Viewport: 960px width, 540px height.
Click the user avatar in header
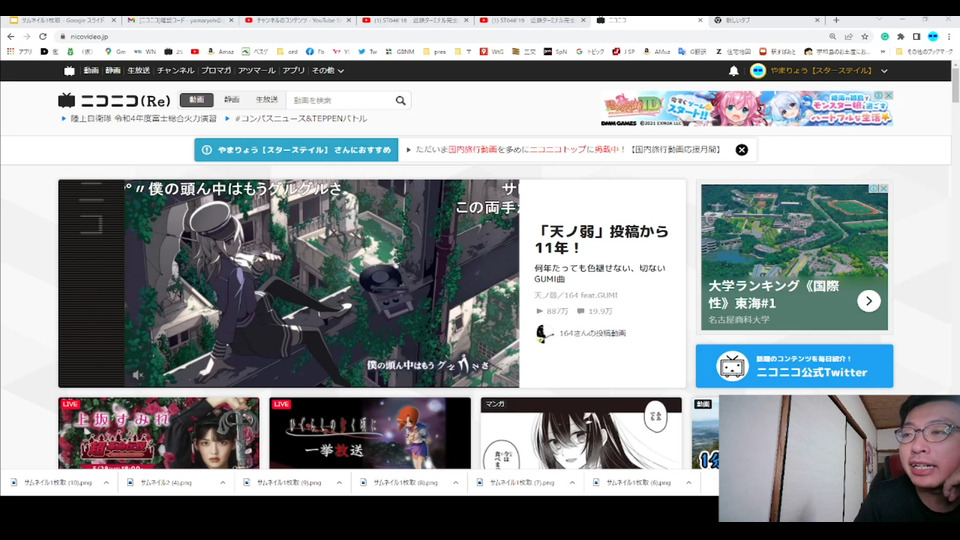[x=757, y=71]
